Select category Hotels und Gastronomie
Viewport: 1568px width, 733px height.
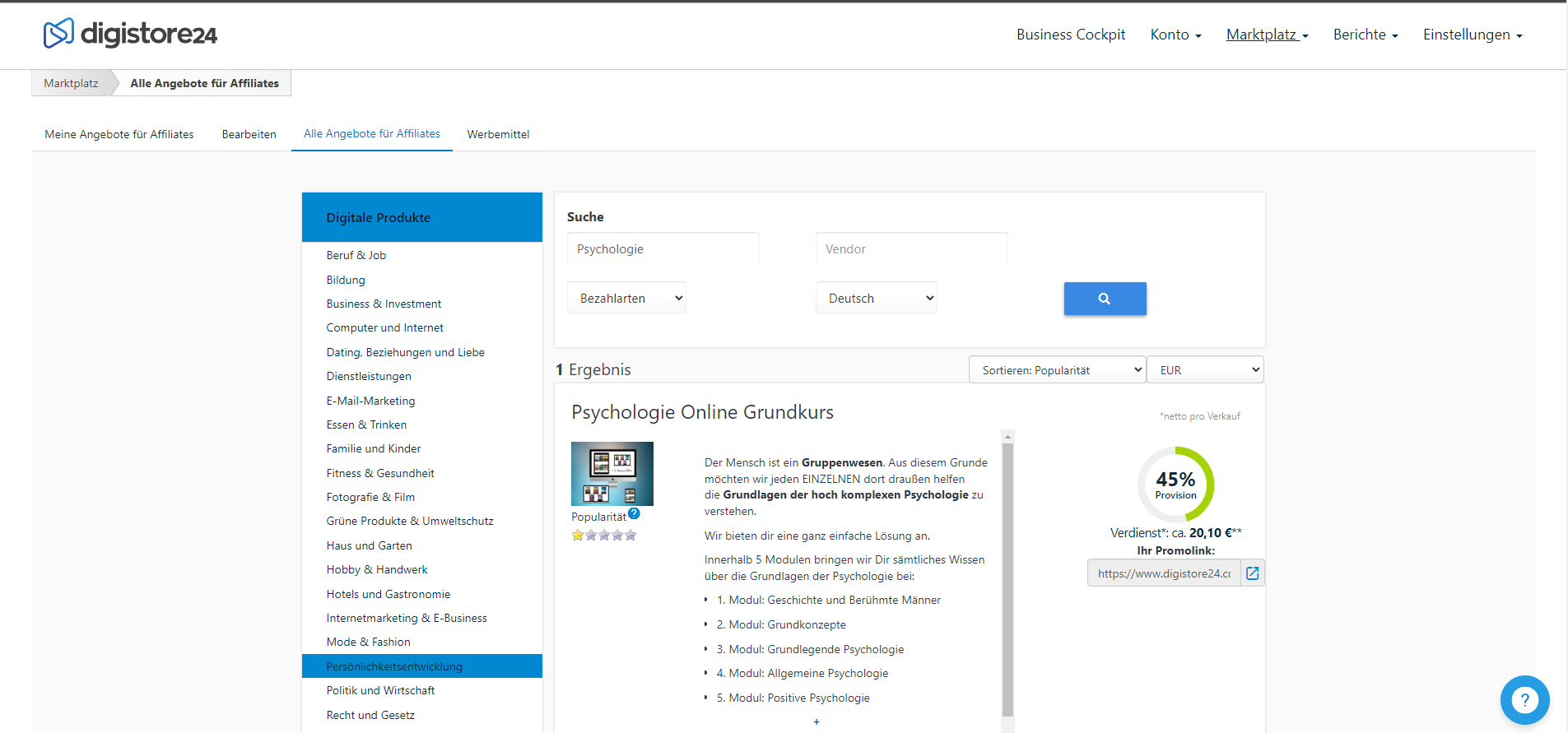point(388,594)
